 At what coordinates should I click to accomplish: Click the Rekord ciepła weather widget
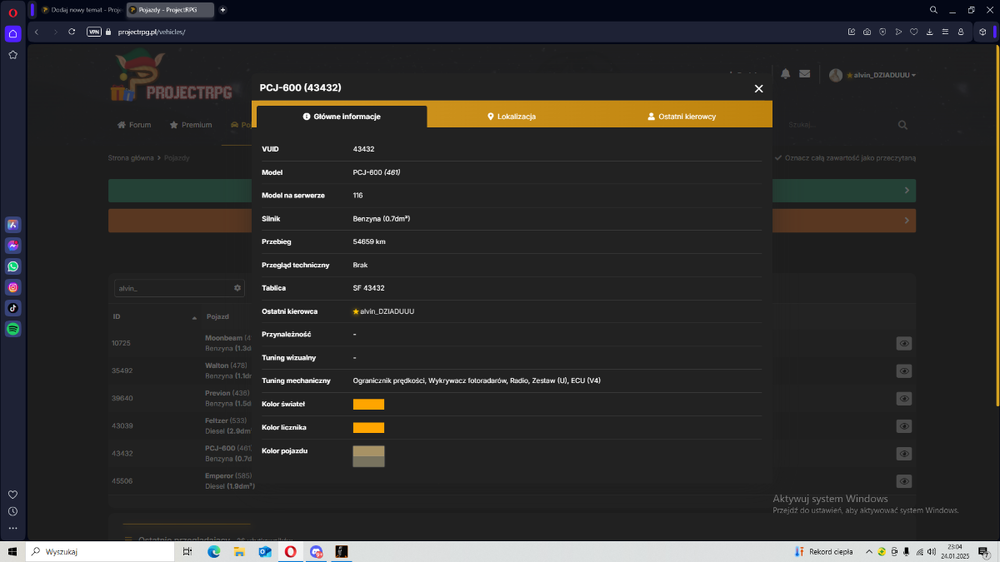coord(824,552)
